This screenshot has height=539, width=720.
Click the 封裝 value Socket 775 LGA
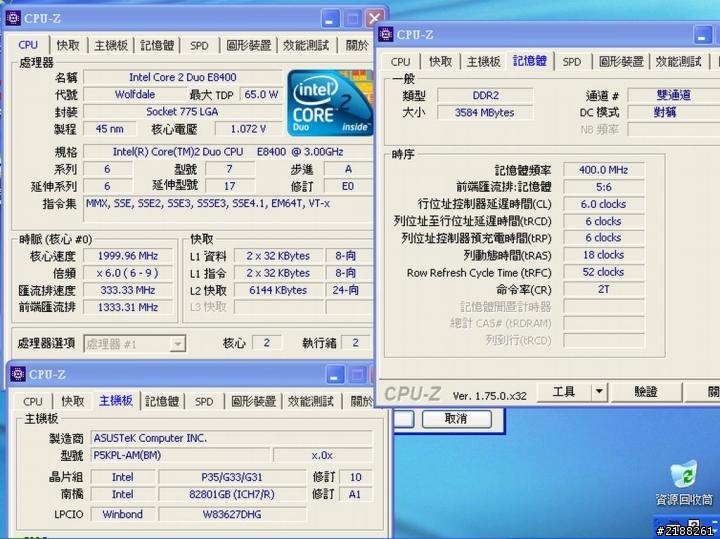tap(183, 112)
